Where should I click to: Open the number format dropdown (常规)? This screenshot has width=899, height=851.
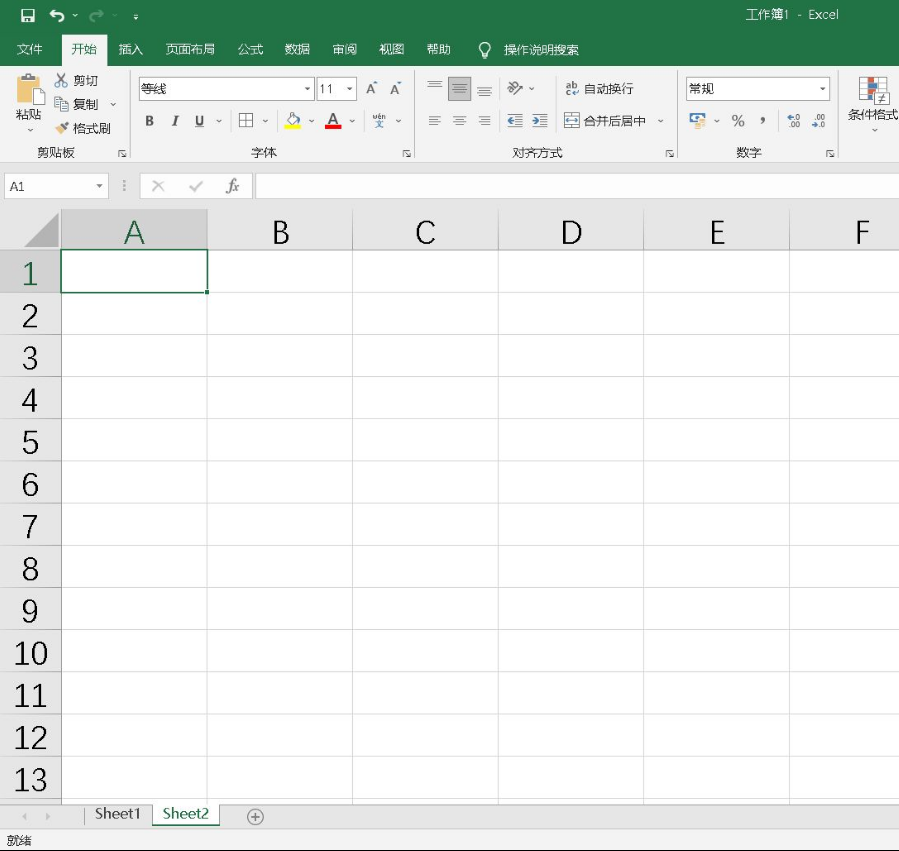coord(823,89)
